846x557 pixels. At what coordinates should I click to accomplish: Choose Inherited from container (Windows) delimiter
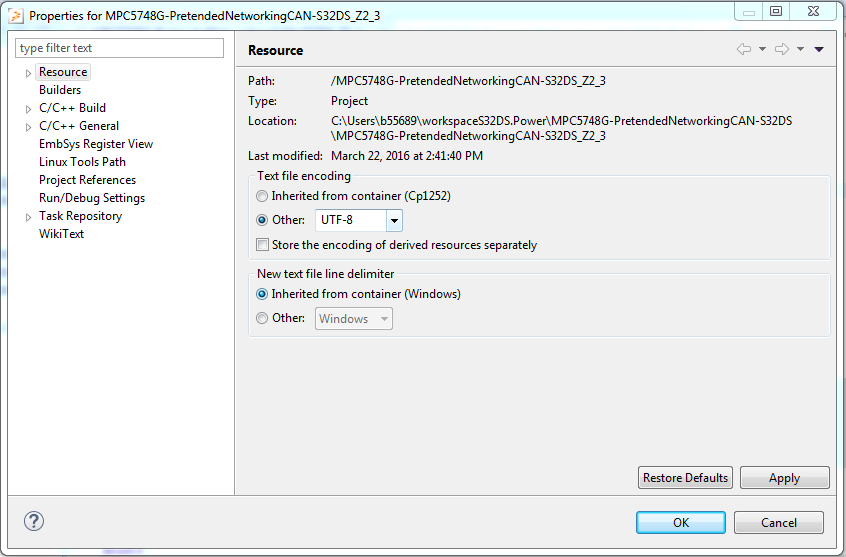[263, 294]
